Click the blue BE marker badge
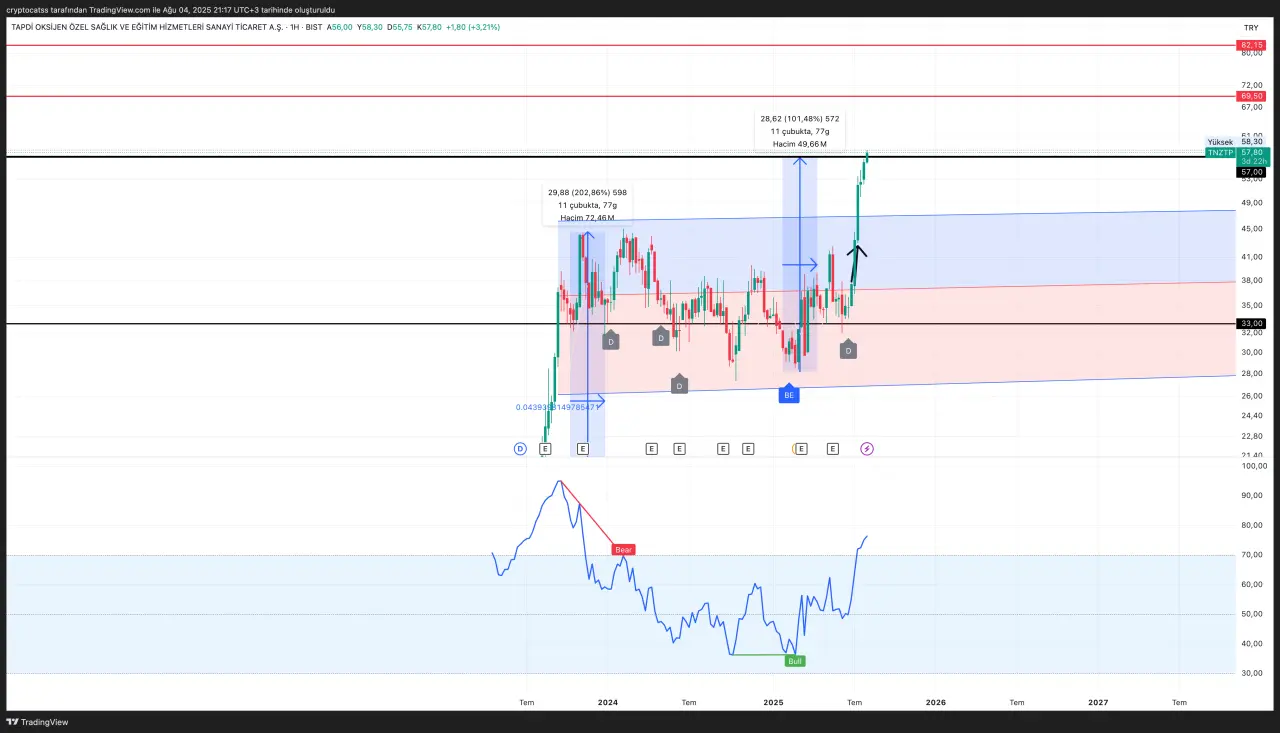Screen dimensions: 1280x733 789,395
